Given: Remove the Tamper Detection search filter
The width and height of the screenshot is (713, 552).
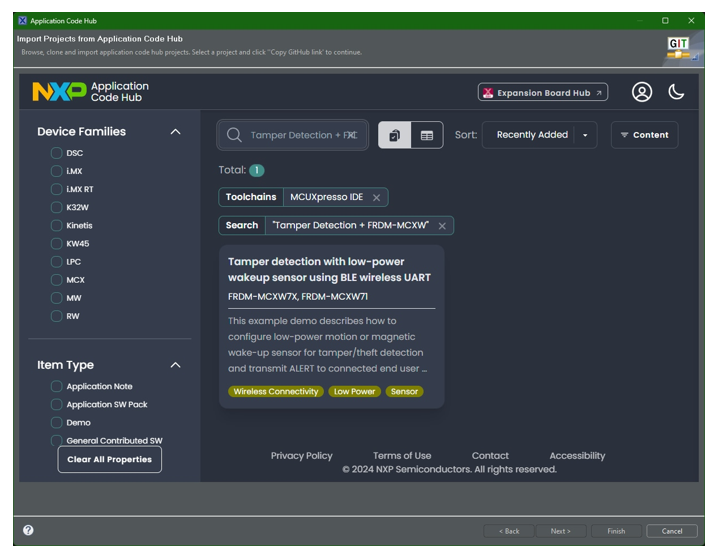Looking at the screenshot, I should [x=442, y=226].
